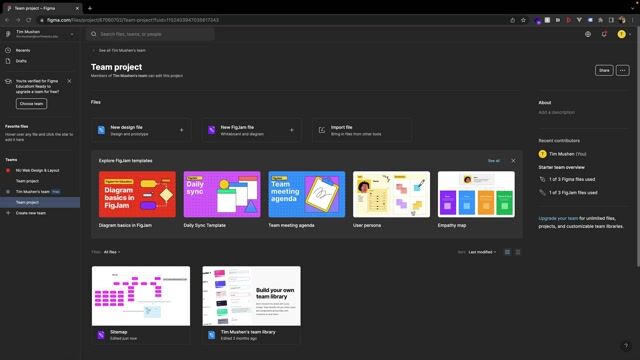Click Upgrade your team link
This screenshot has width=640, height=360.
coord(558,218)
